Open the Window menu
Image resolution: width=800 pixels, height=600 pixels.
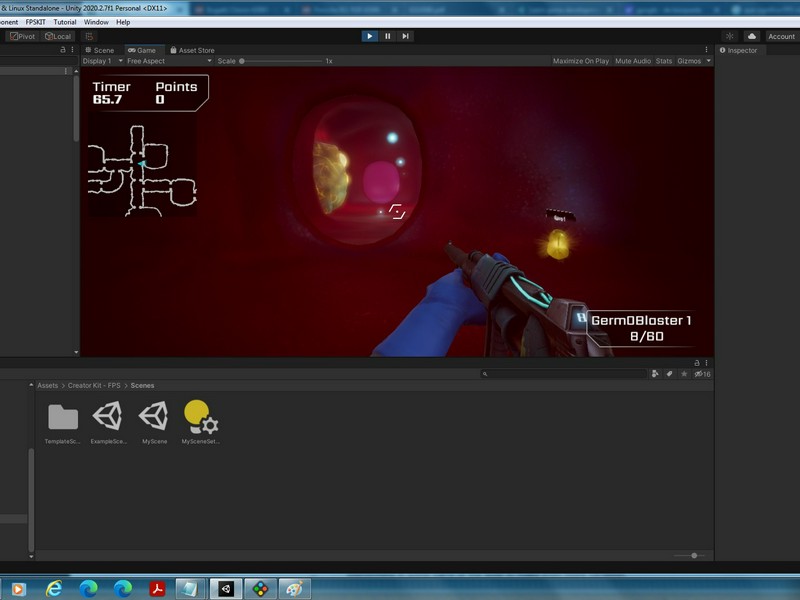96,22
